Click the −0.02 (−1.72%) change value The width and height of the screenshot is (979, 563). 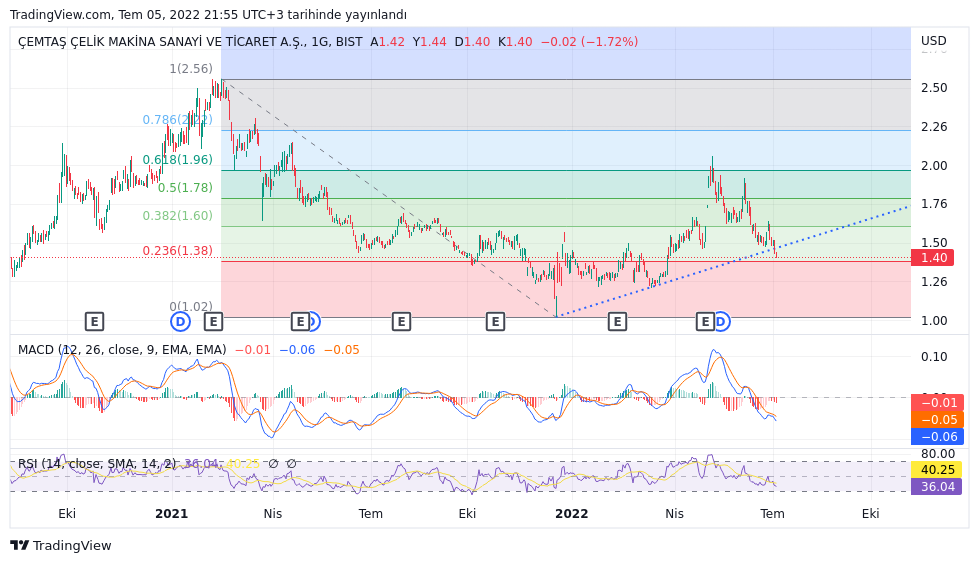point(589,42)
